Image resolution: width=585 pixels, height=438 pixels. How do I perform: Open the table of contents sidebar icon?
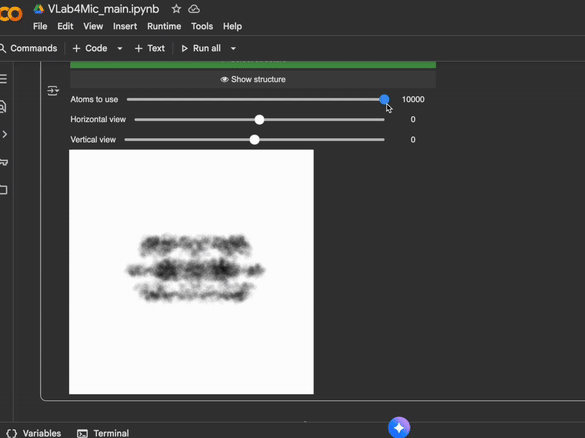[x=3, y=79]
